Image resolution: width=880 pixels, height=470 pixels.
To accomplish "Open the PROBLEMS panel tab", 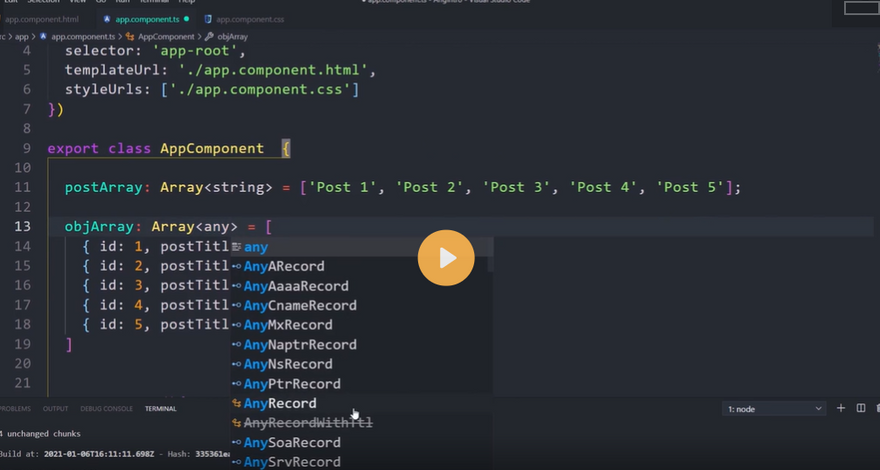I will click(15, 409).
